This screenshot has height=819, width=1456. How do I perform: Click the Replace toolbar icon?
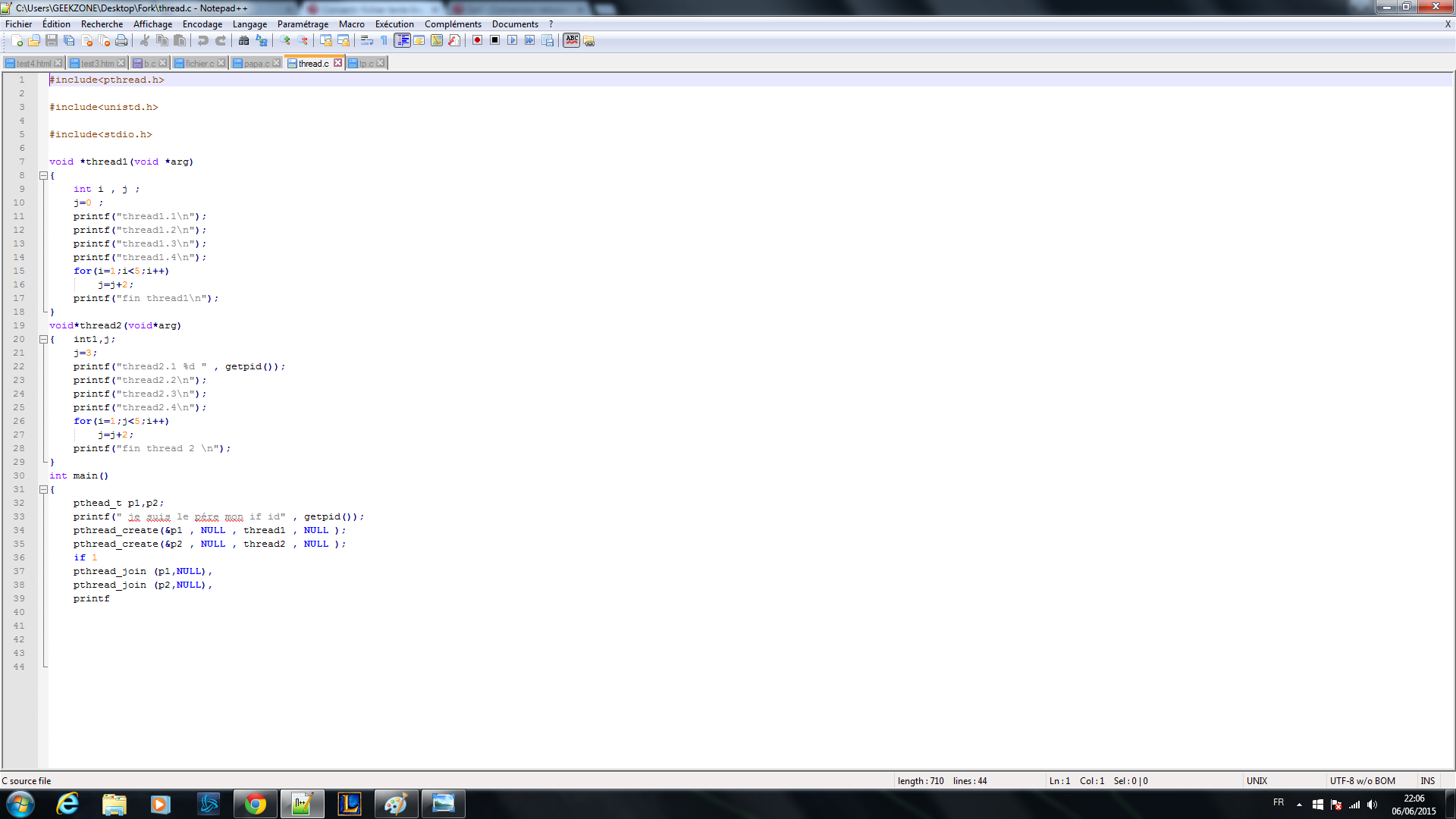pos(262,41)
